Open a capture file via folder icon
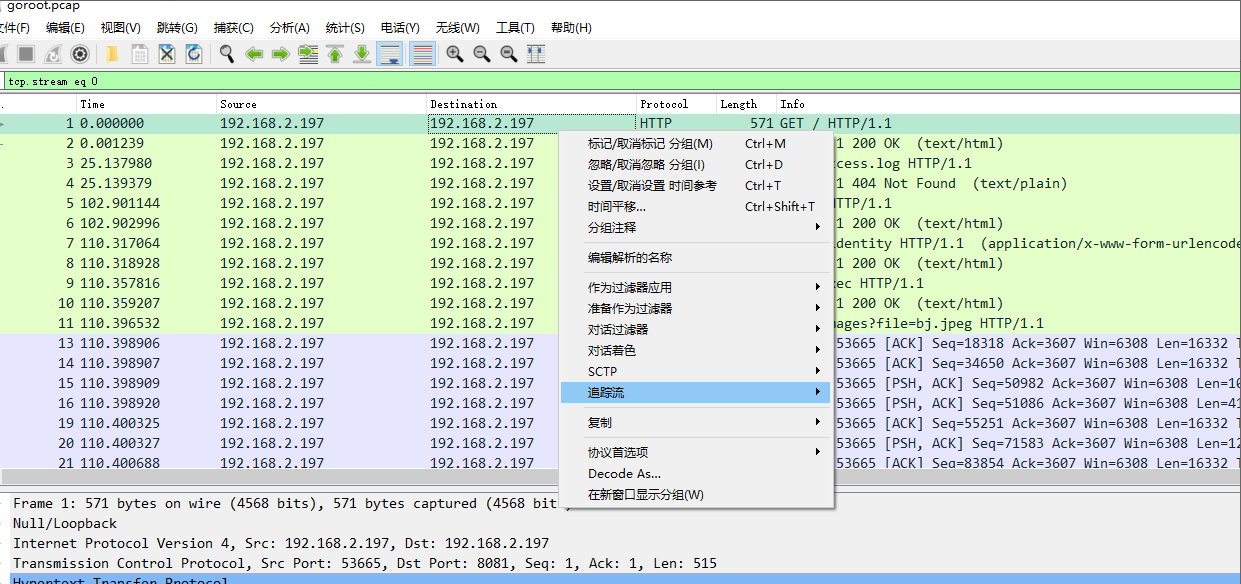Screen dimensions: 1241x584 coord(113,54)
